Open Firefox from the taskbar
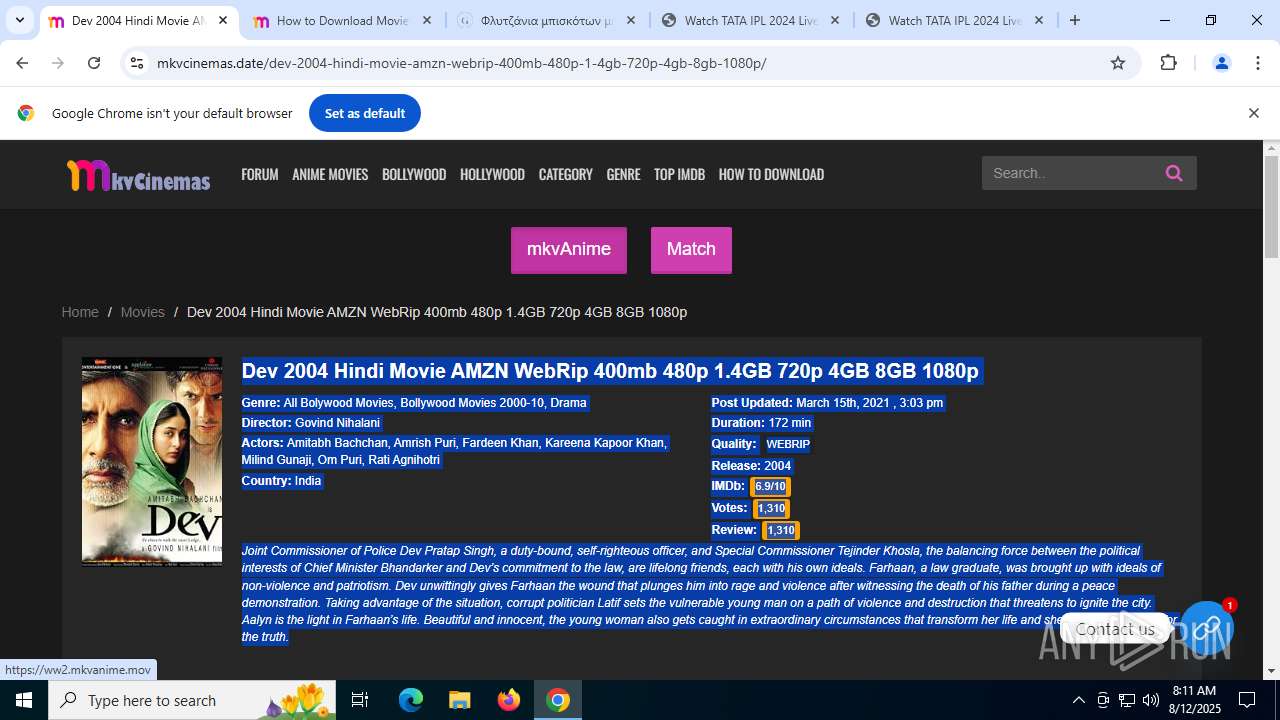 (x=509, y=700)
